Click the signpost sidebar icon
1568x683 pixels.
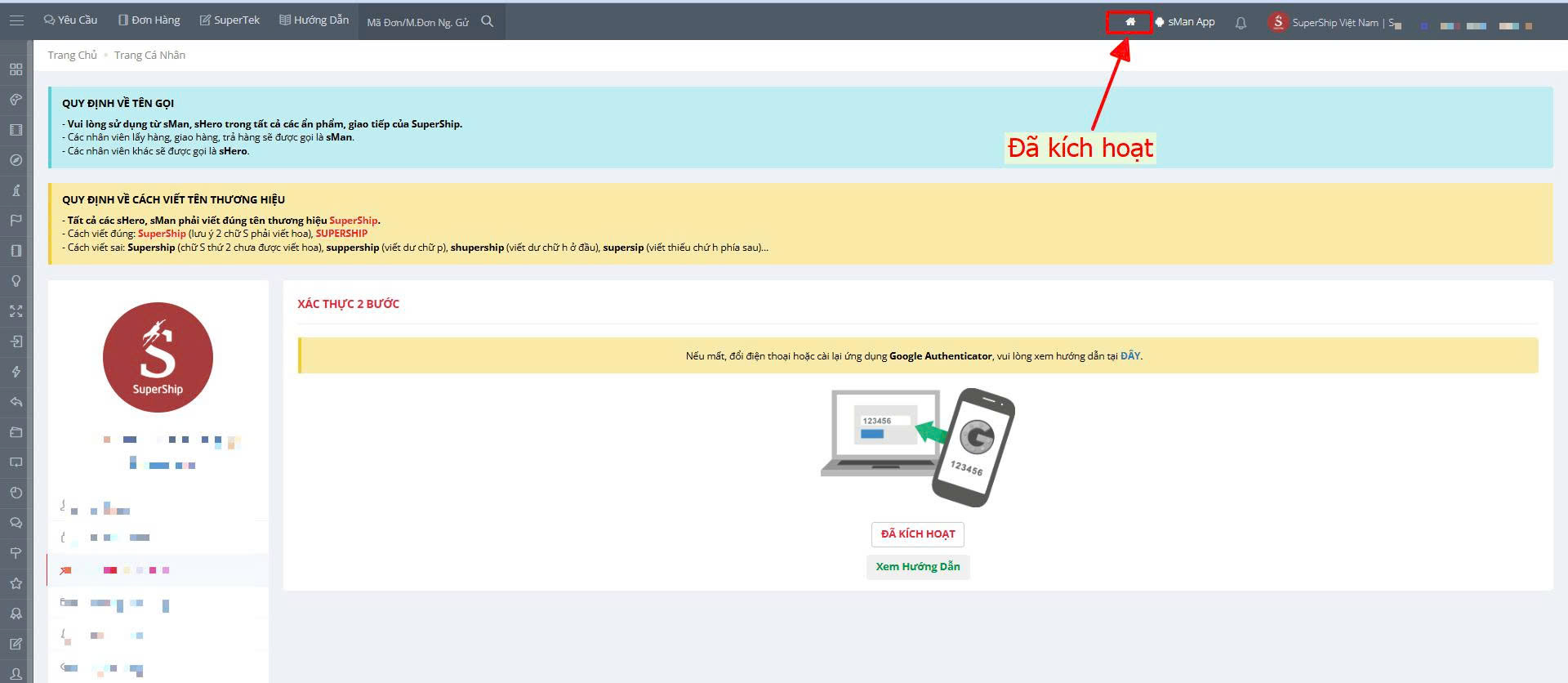click(16, 553)
